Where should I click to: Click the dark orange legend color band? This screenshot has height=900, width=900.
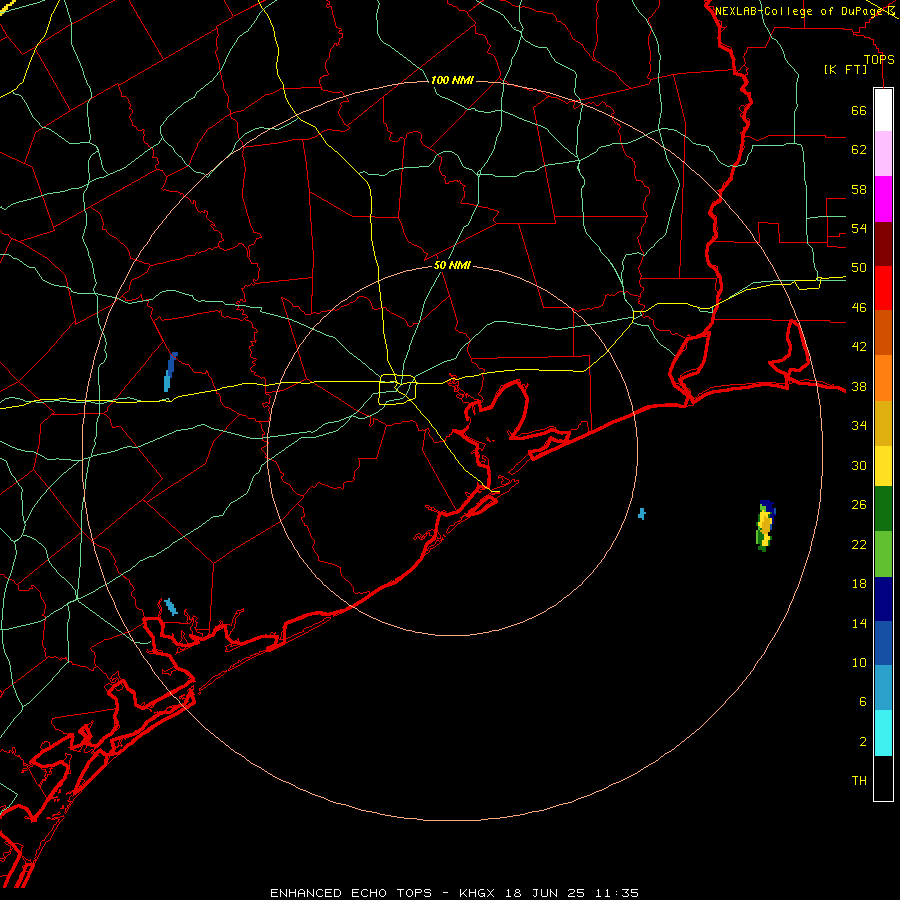pos(883,333)
